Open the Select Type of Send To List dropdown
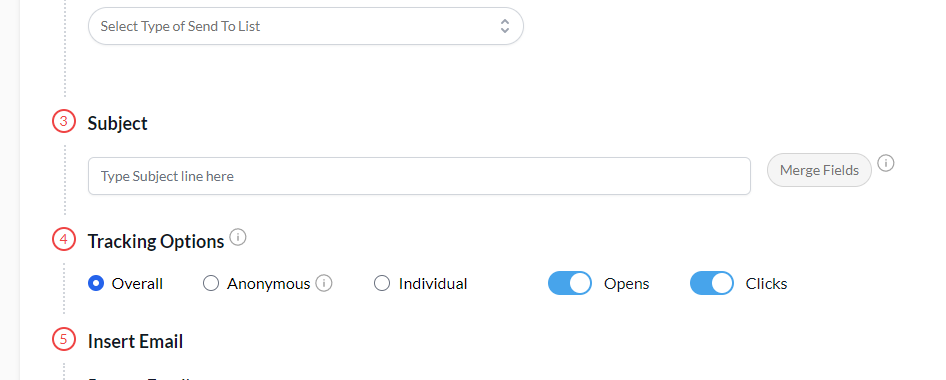The height and width of the screenshot is (380, 946). (x=305, y=26)
